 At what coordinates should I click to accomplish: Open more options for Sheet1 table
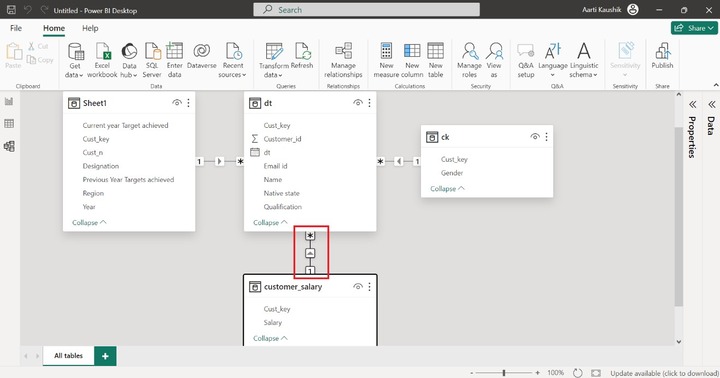pyautogui.click(x=188, y=103)
